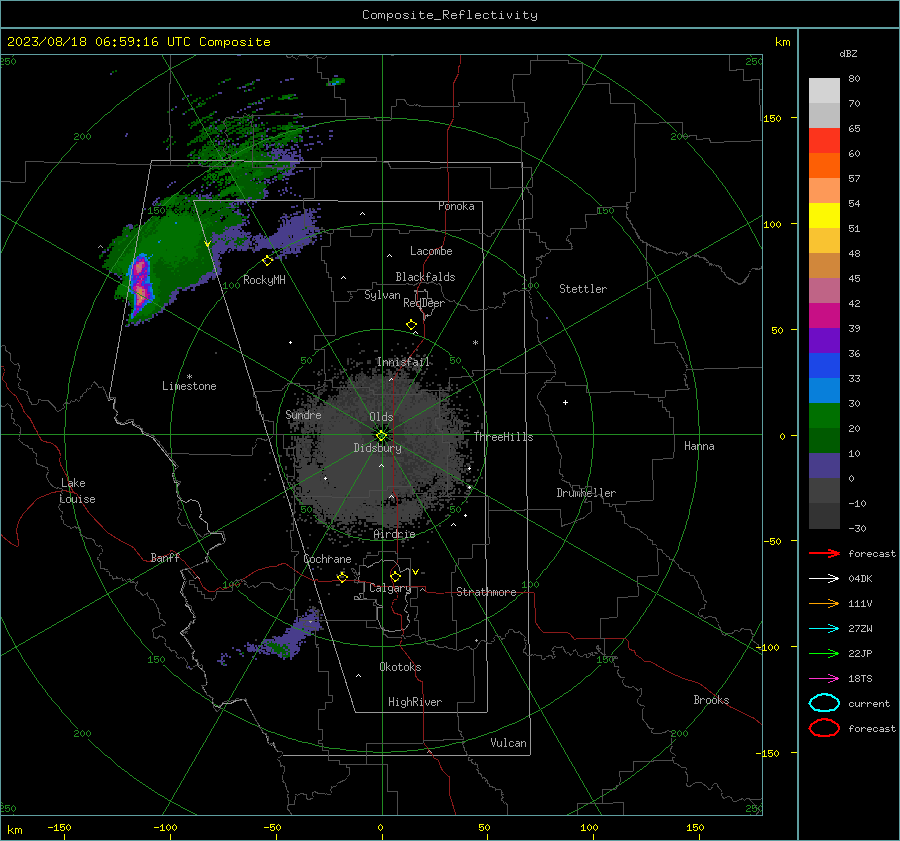
Task: Click the cyan current ellipse icon
Action: [x=824, y=703]
